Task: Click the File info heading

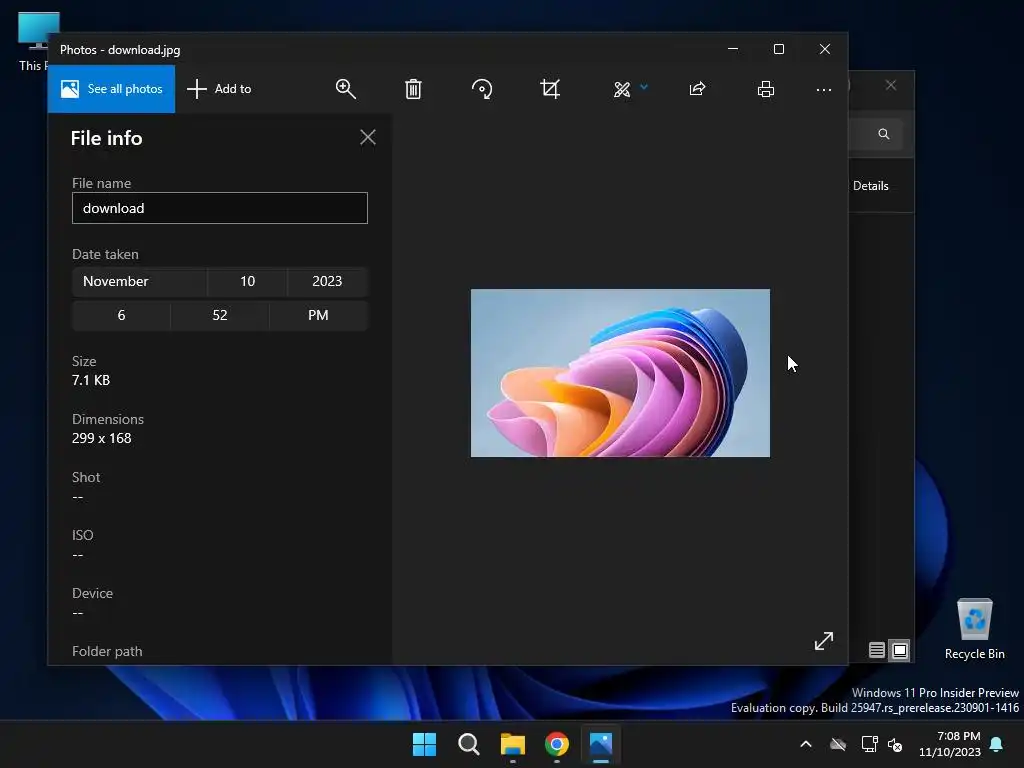Action: [106, 138]
